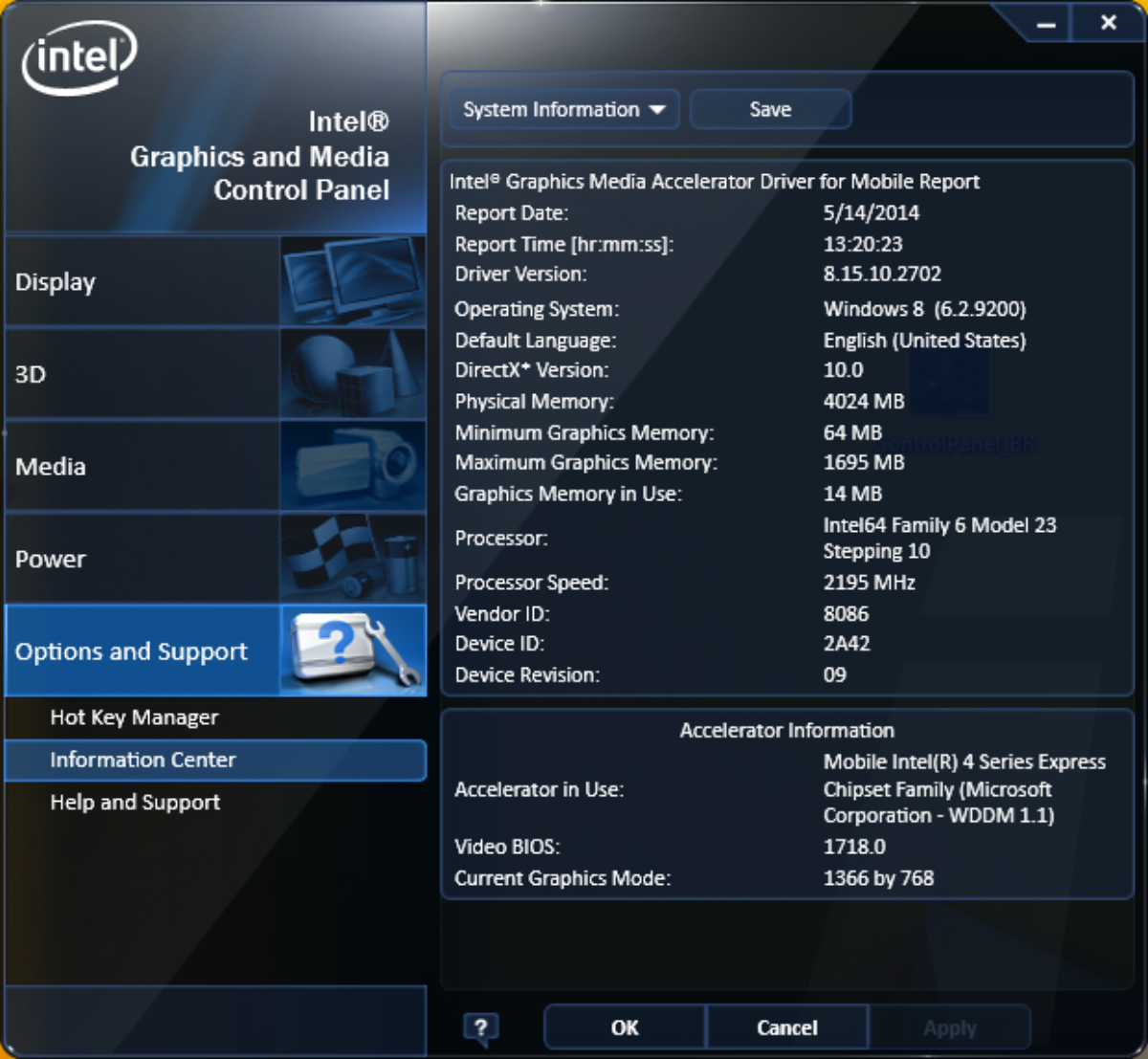Click the Operating System label

tap(537, 309)
